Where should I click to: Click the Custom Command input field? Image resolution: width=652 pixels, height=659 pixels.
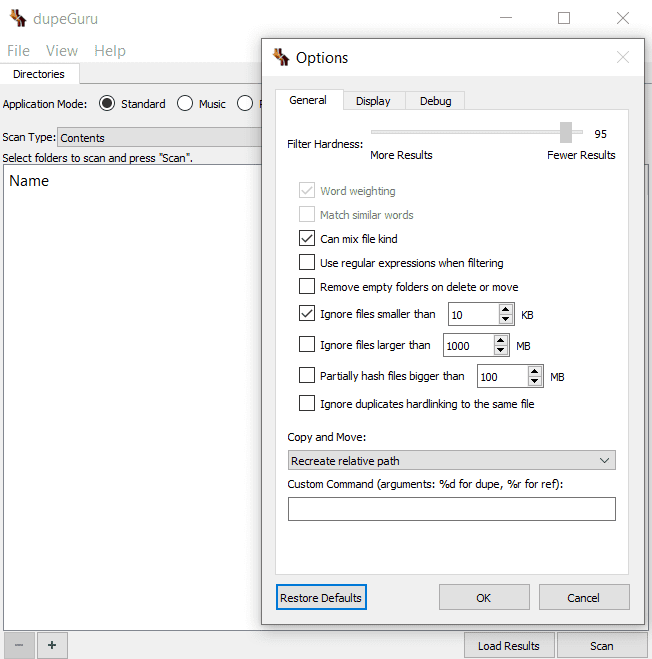tap(451, 509)
